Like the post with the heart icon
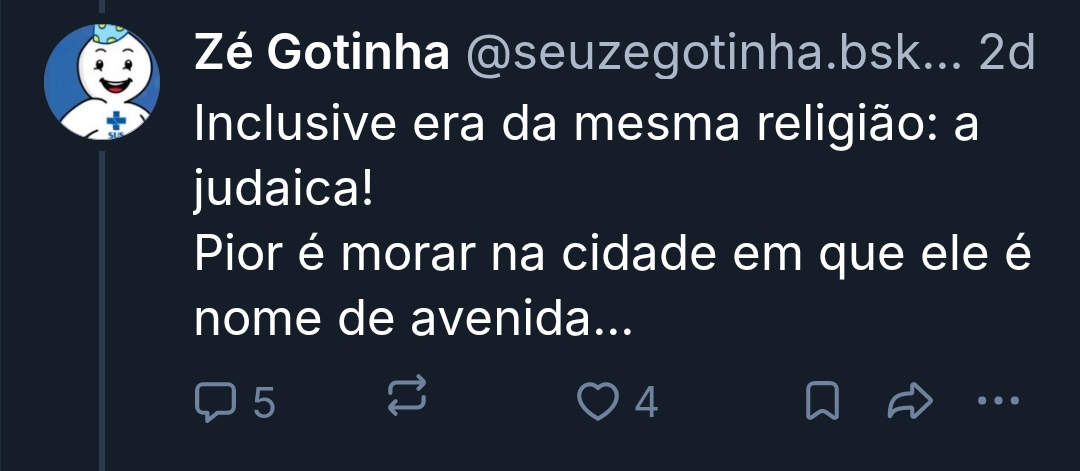The image size is (1080, 471). (x=598, y=402)
